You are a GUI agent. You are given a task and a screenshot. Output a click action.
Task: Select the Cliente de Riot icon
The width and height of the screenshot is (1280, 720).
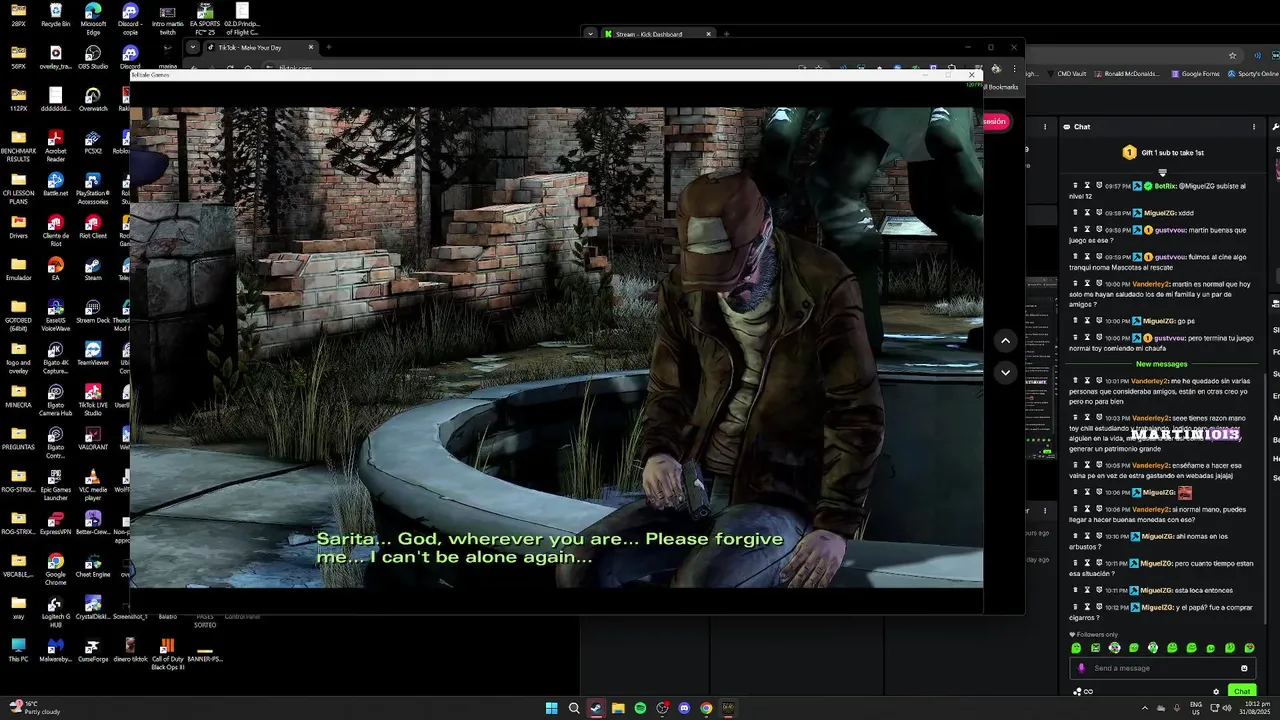point(55,230)
